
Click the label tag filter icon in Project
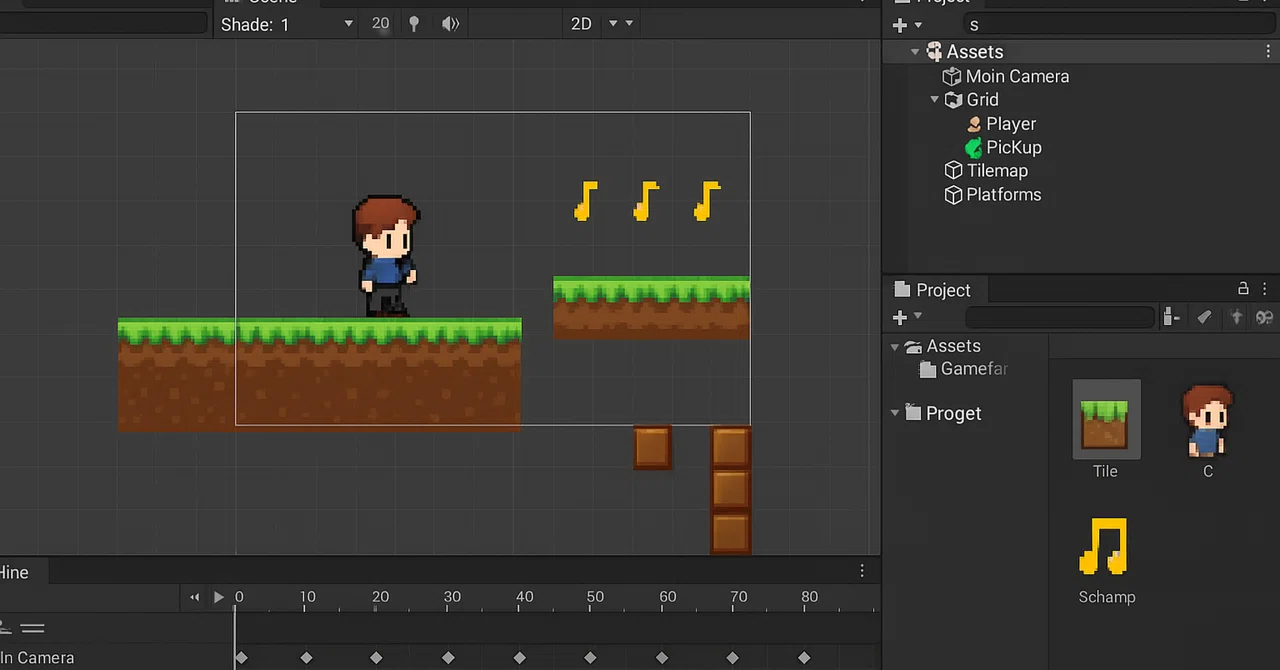pos(1204,317)
